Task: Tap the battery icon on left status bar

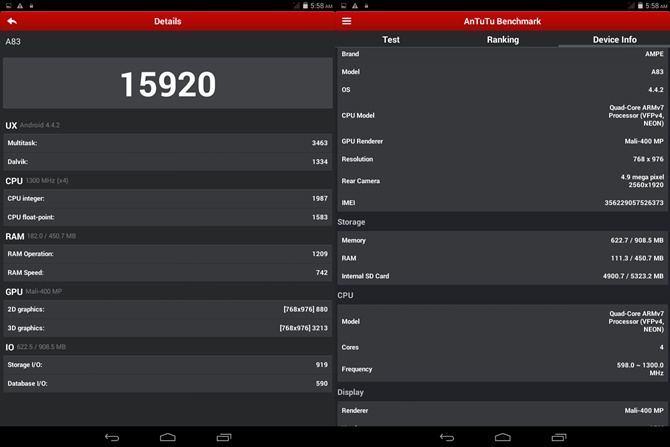Action: [x=305, y=6]
